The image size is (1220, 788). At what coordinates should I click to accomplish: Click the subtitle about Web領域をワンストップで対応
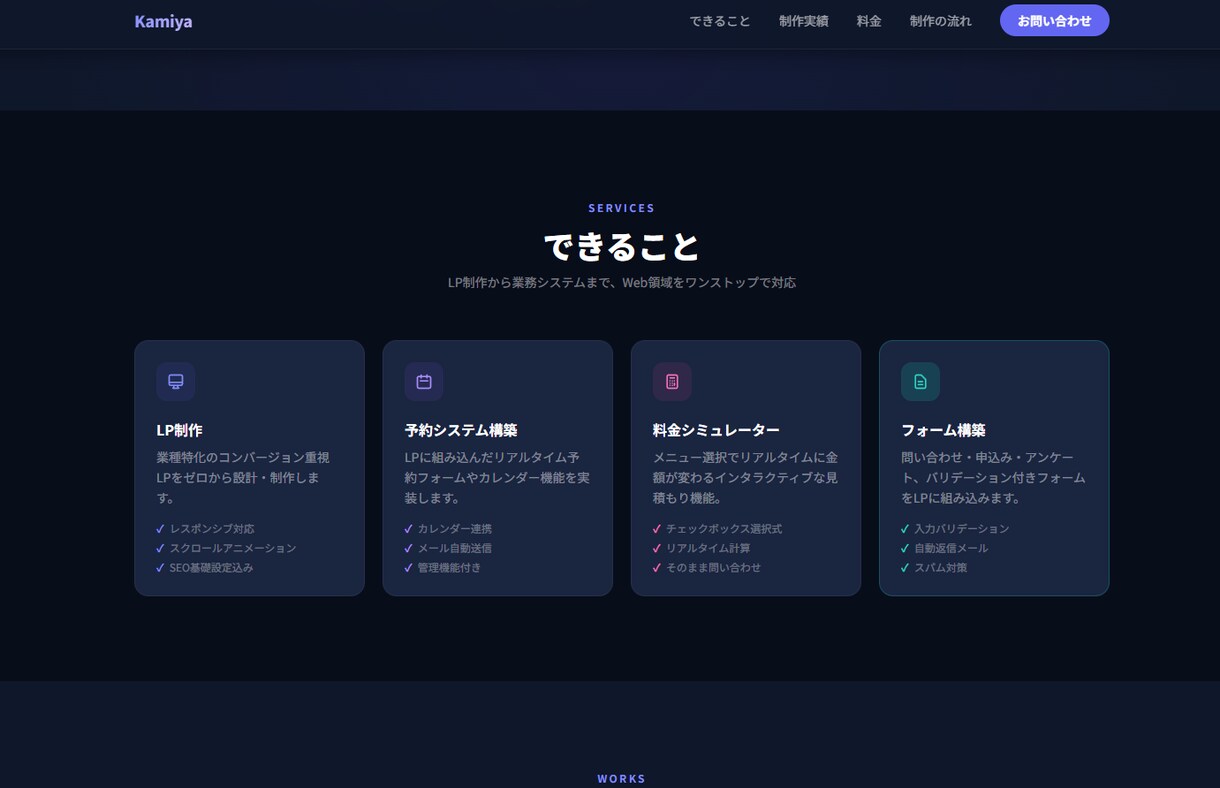(x=622, y=283)
